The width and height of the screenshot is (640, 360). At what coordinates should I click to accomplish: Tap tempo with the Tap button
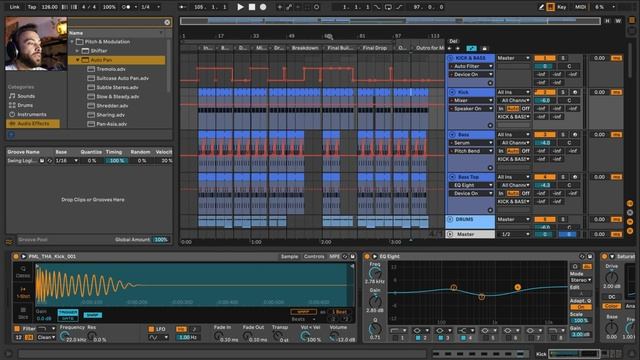32,7
